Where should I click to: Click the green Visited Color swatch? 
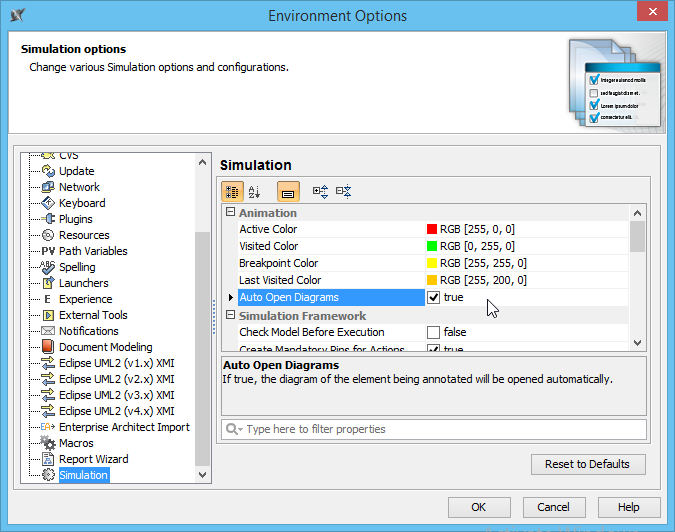pyautogui.click(x=432, y=246)
